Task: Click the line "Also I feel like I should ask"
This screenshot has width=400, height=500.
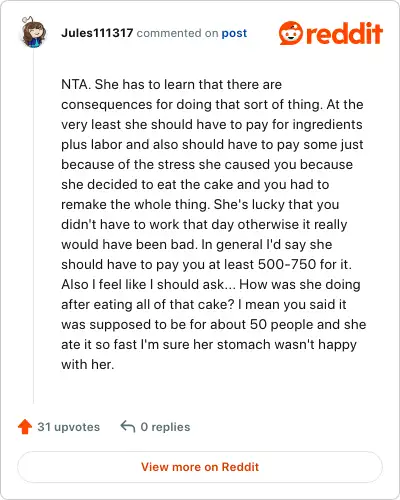Action: point(211,284)
